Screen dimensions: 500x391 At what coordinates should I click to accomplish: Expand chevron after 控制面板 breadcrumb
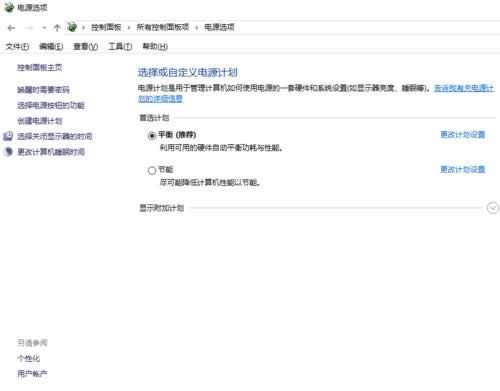point(129,28)
